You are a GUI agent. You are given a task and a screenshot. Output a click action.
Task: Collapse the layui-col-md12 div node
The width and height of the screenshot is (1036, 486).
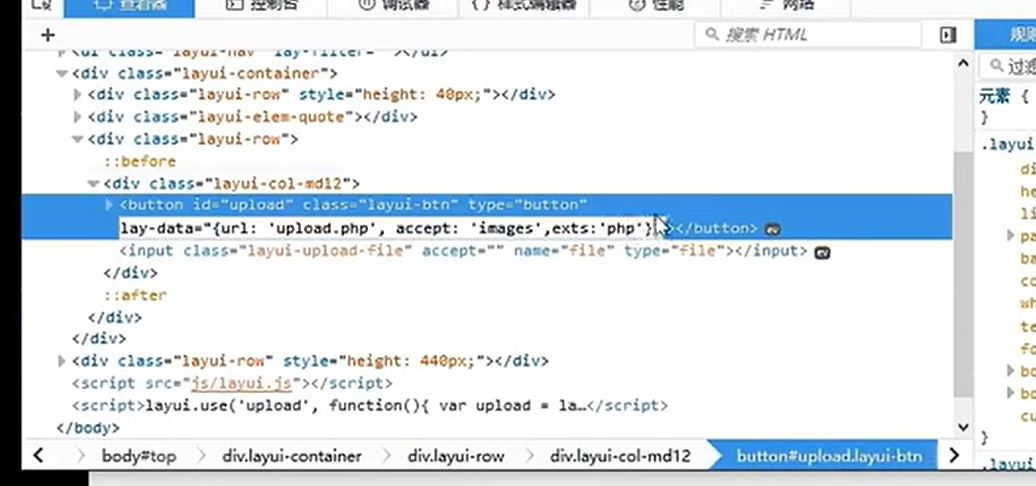pyautogui.click(x=93, y=184)
